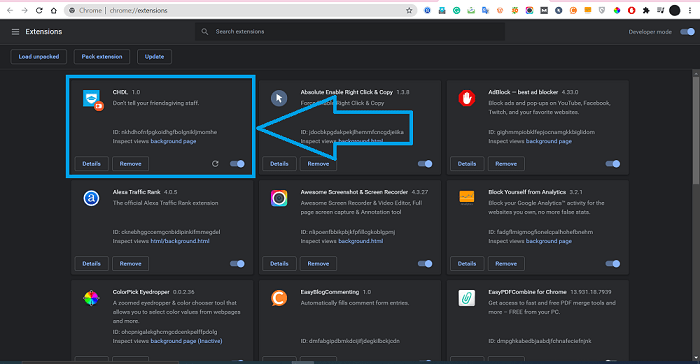Click the vertical page scrollbar thumb
Viewport: 700px width, 364px height.
tap(696, 130)
